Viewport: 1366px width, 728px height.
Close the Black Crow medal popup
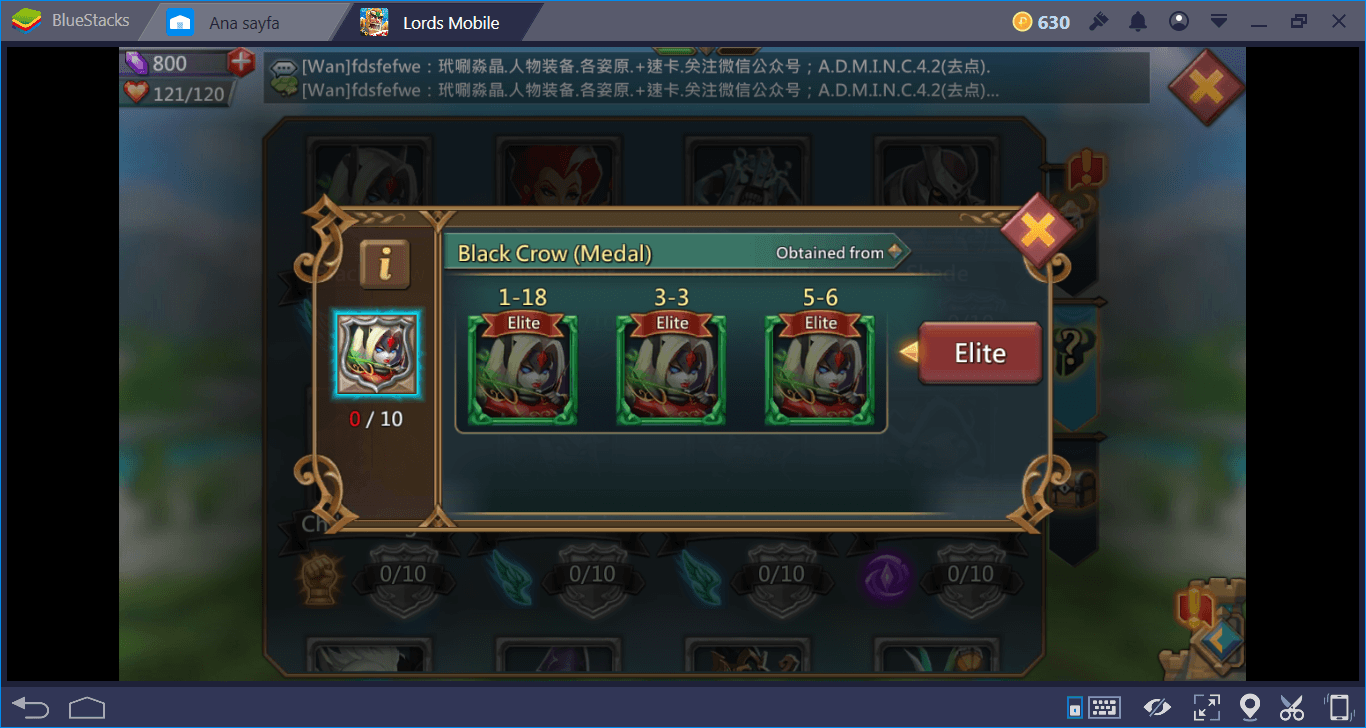click(x=1037, y=231)
